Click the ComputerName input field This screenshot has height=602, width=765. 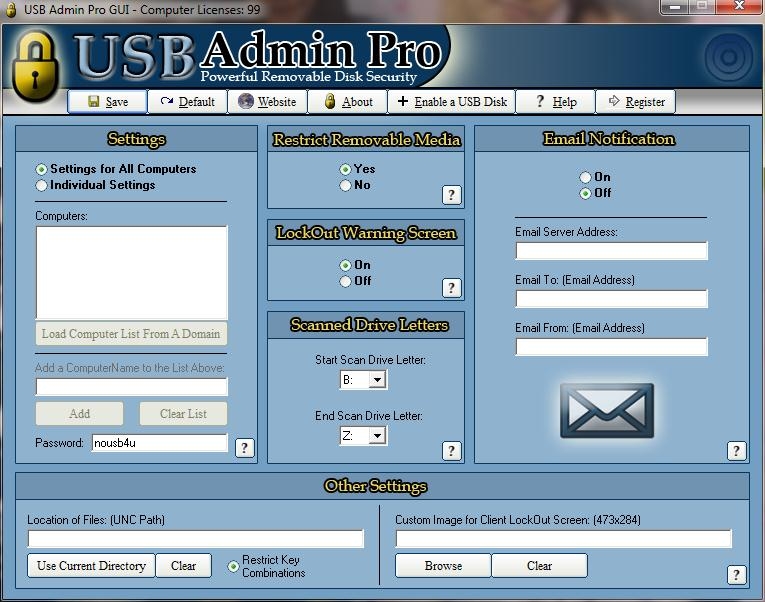click(x=132, y=387)
